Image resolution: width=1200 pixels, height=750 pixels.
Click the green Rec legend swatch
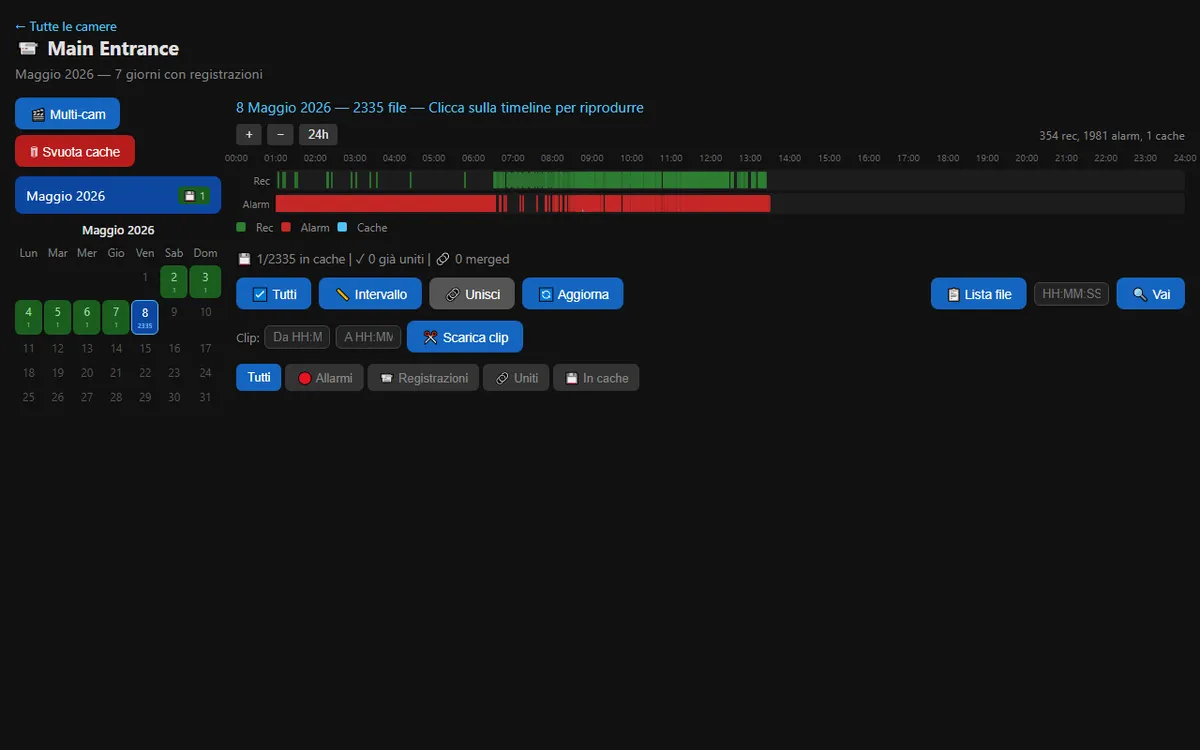[241, 227]
